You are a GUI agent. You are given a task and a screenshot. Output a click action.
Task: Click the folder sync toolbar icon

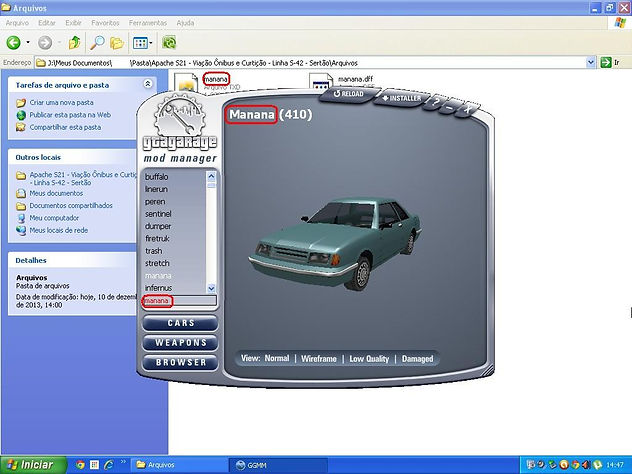pyautogui.click(x=169, y=42)
